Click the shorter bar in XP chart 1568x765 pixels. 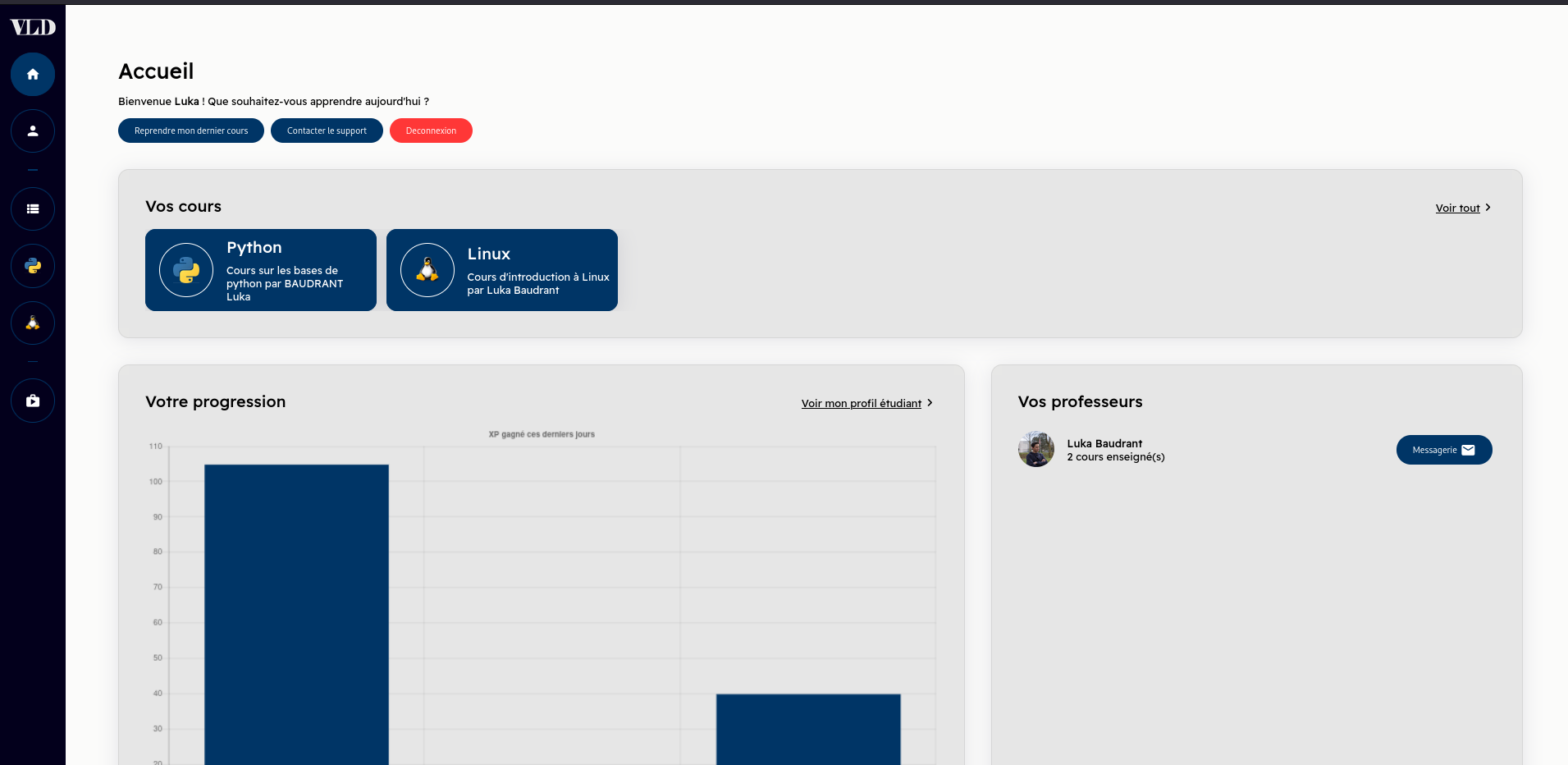click(x=808, y=730)
